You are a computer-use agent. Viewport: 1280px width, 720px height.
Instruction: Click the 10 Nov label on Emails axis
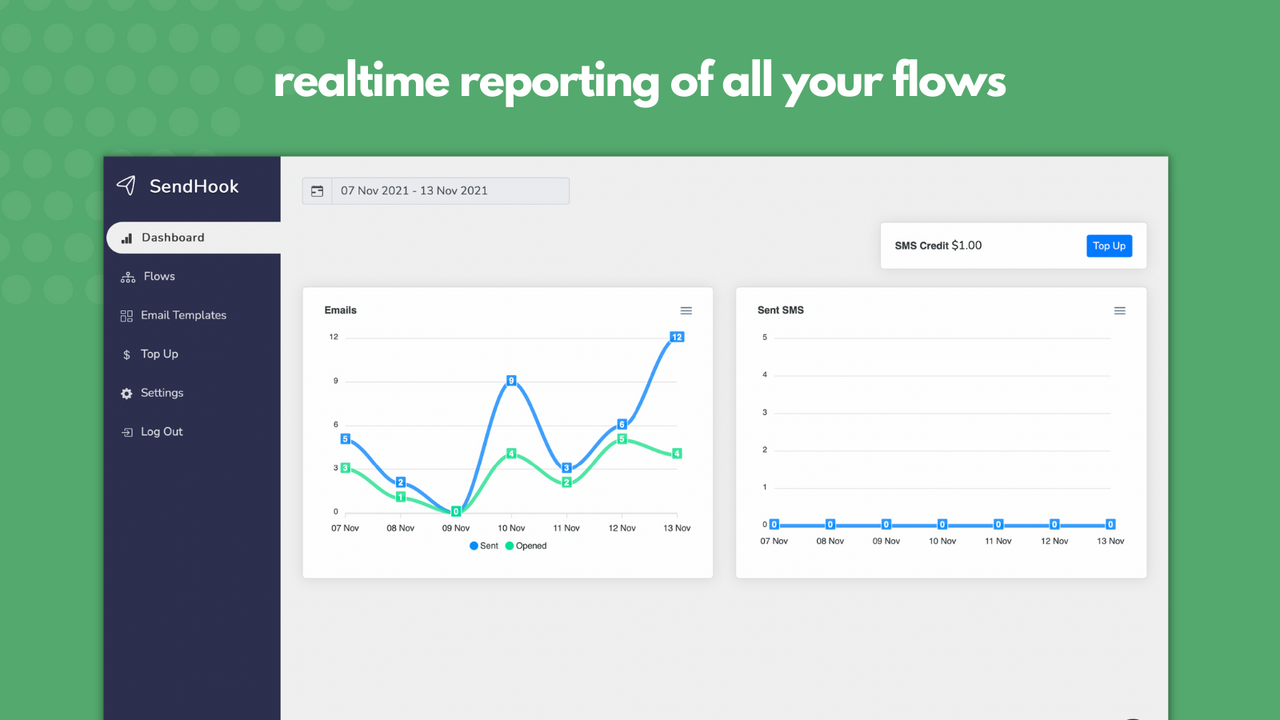click(x=511, y=529)
